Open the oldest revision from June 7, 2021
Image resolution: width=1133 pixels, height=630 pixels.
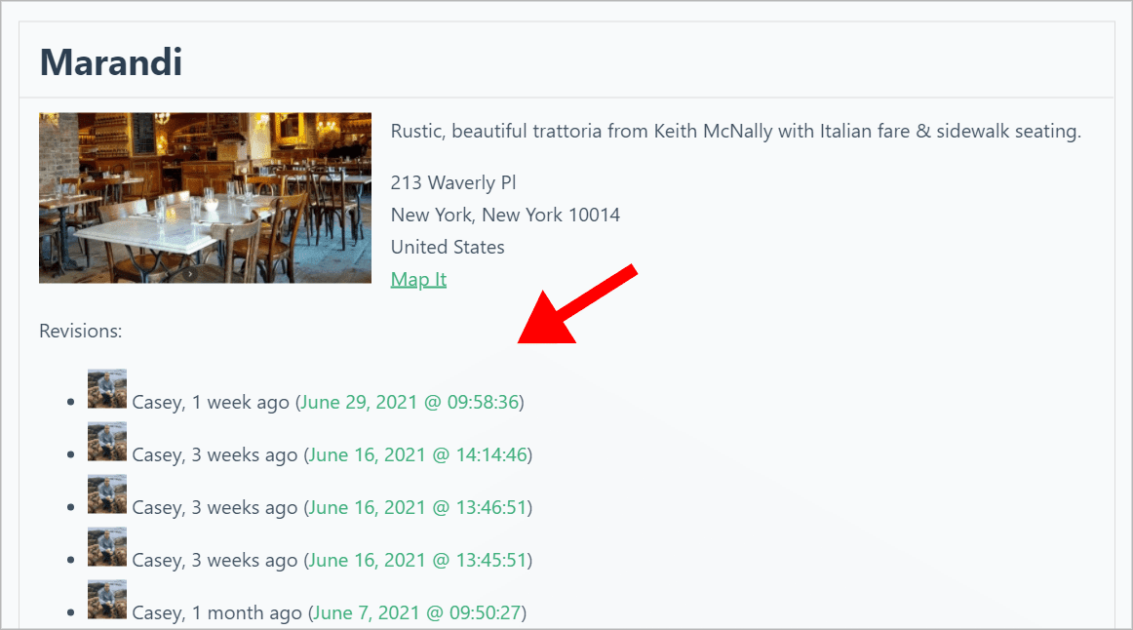414,612
